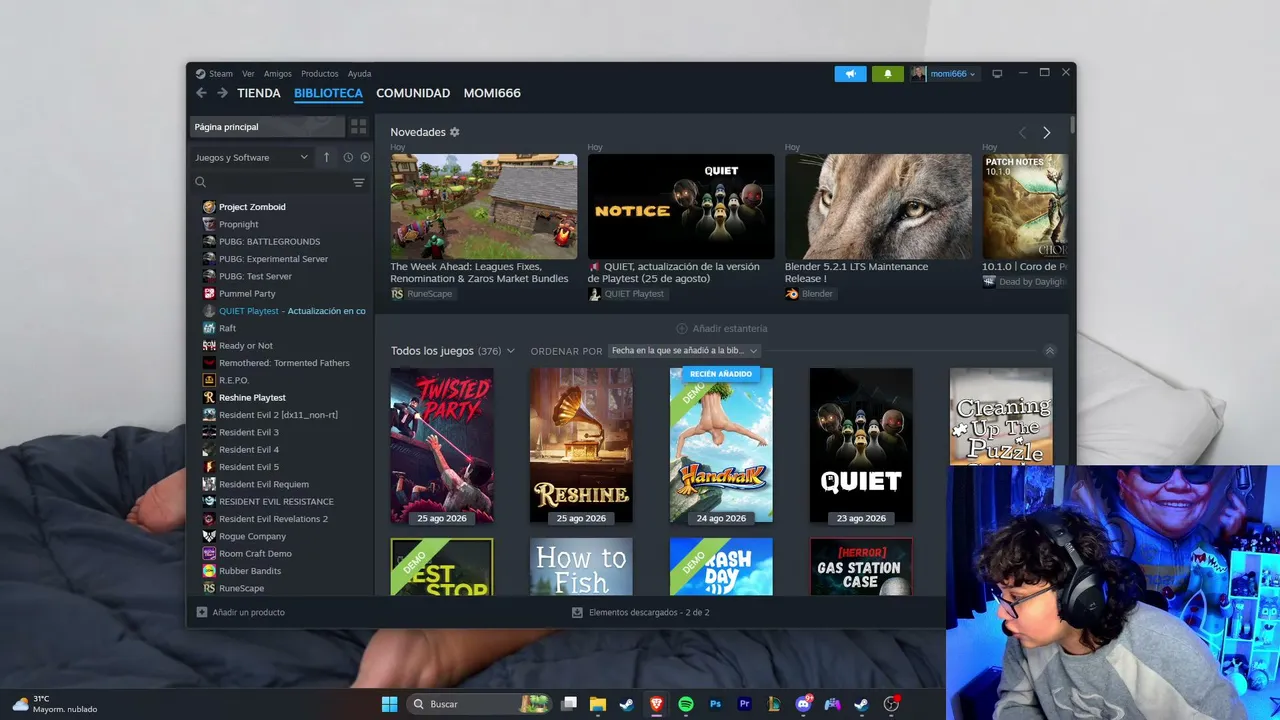Open the Productos menu

tap(320, 74)
